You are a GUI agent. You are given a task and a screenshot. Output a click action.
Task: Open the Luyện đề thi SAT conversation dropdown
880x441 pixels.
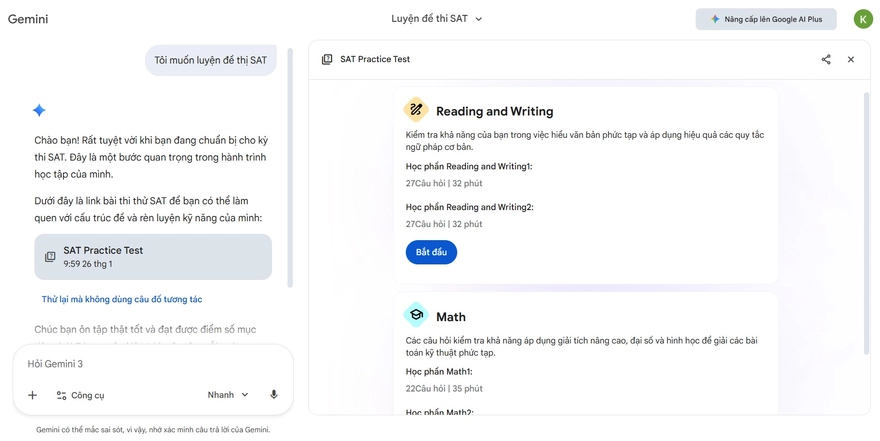[437, 19]
